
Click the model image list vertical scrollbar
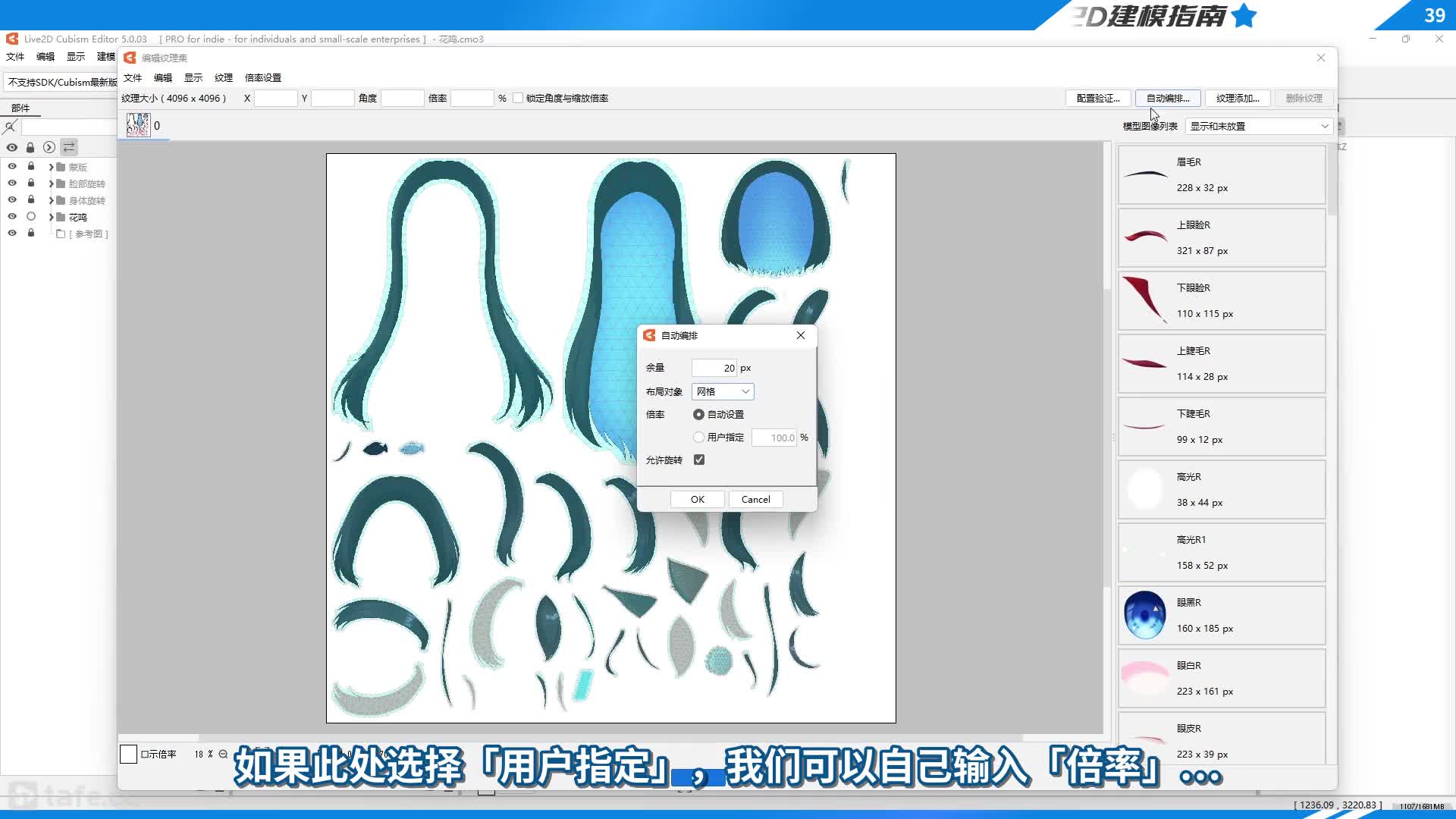pos(1332,180)
